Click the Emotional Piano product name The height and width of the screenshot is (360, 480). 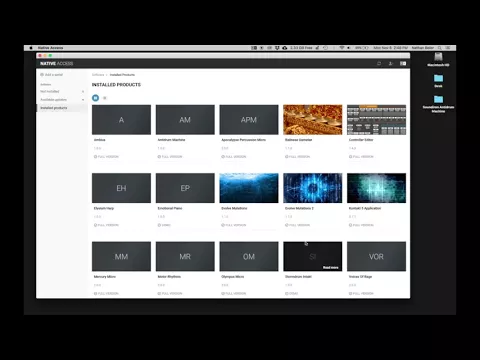click(x=170, y=208)
